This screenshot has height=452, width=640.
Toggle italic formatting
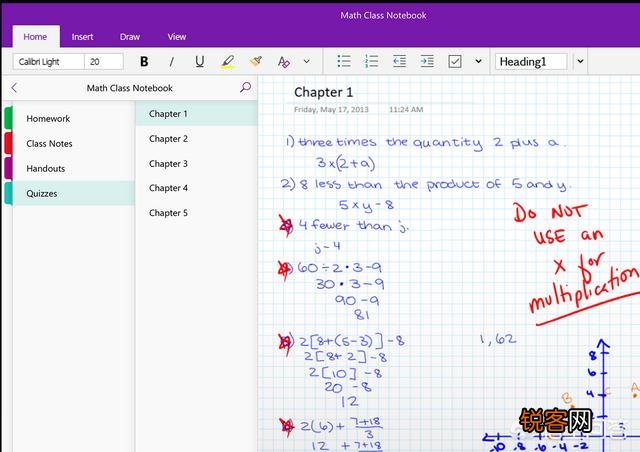[171, 62]
